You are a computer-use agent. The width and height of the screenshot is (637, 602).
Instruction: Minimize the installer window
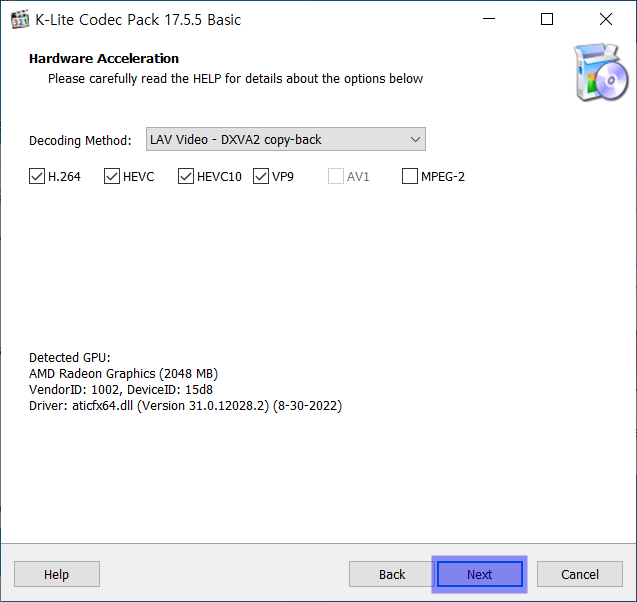(489, 19)
